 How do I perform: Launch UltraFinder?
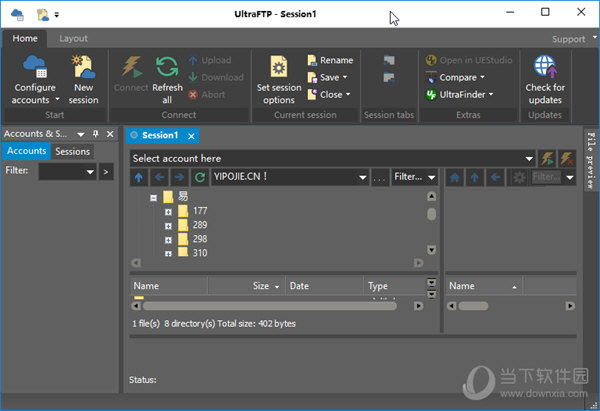[459, 95]
